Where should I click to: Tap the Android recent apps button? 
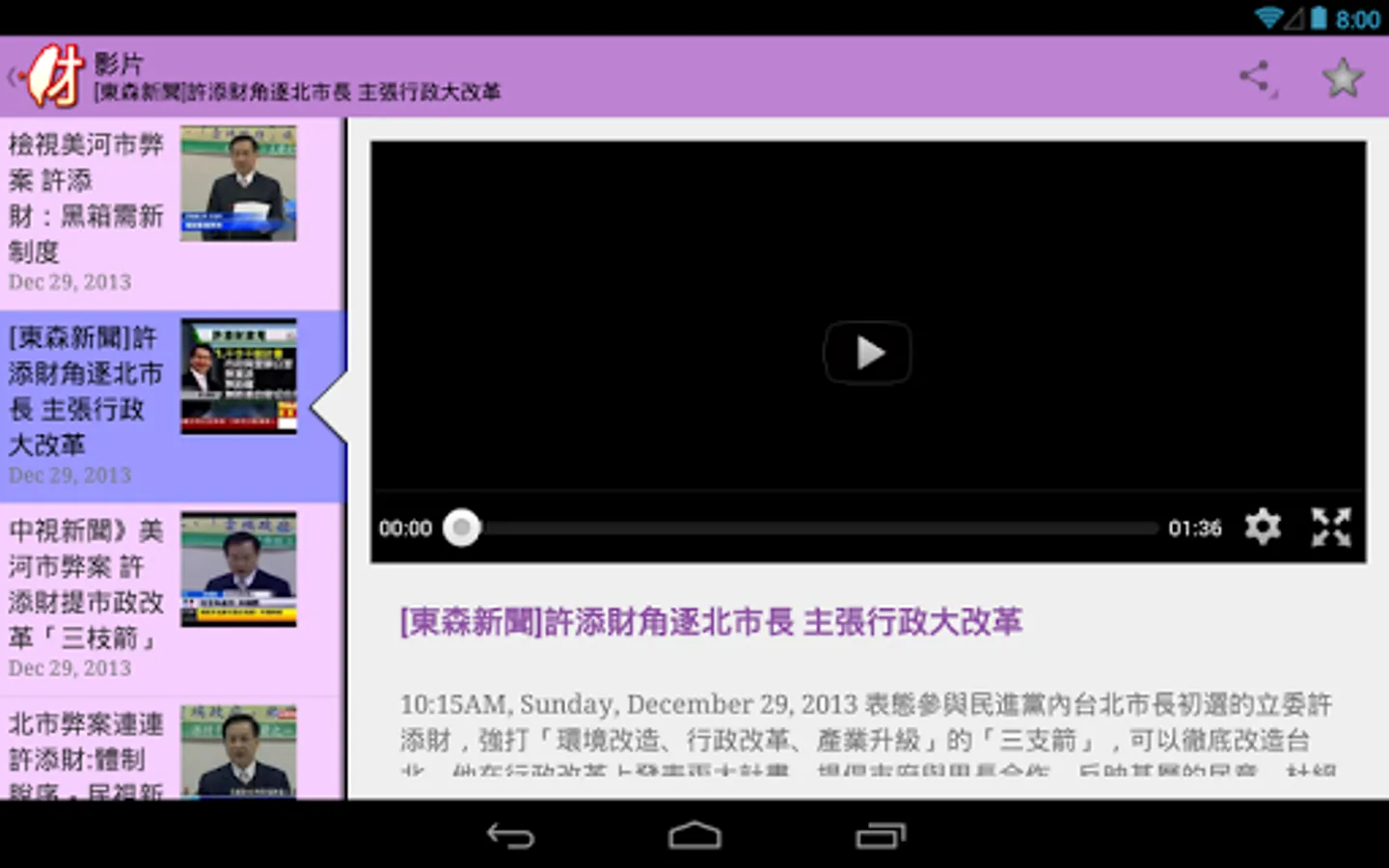point(880,835)
